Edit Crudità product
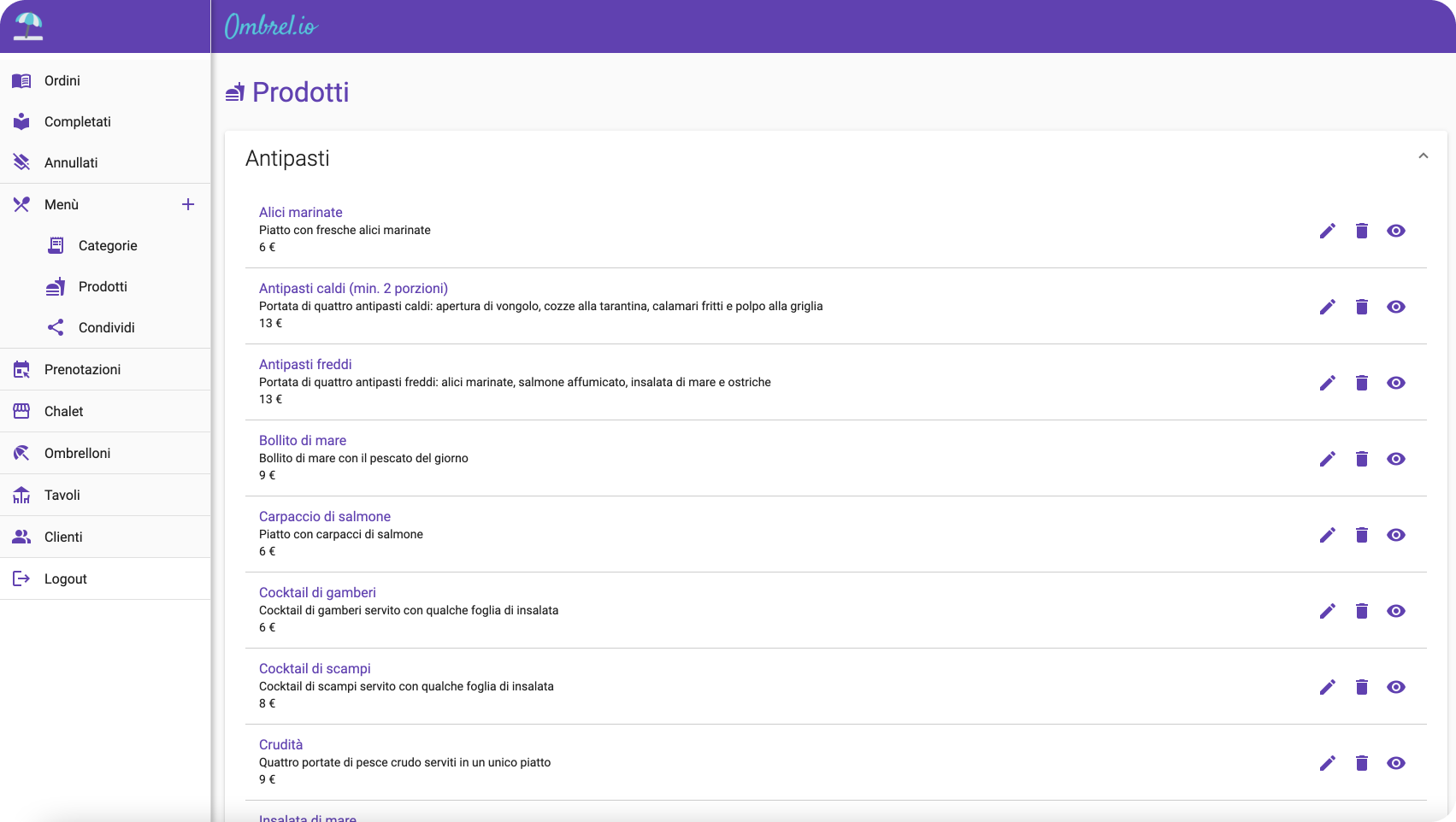This screenshot has width=1456, height=822. pos(1328,763)
